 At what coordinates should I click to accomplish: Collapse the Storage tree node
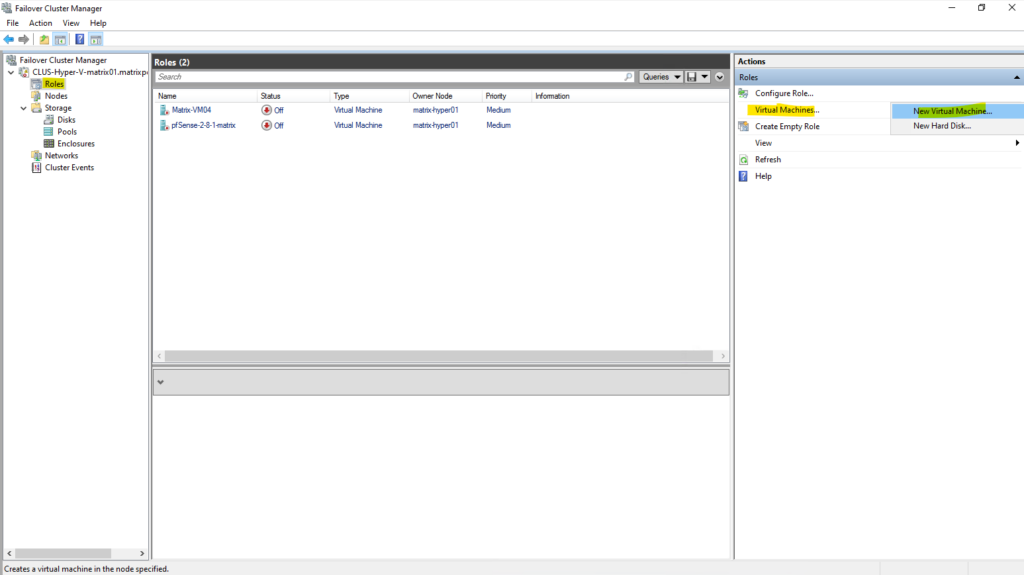pyautogui.click(x=24, y=108)
